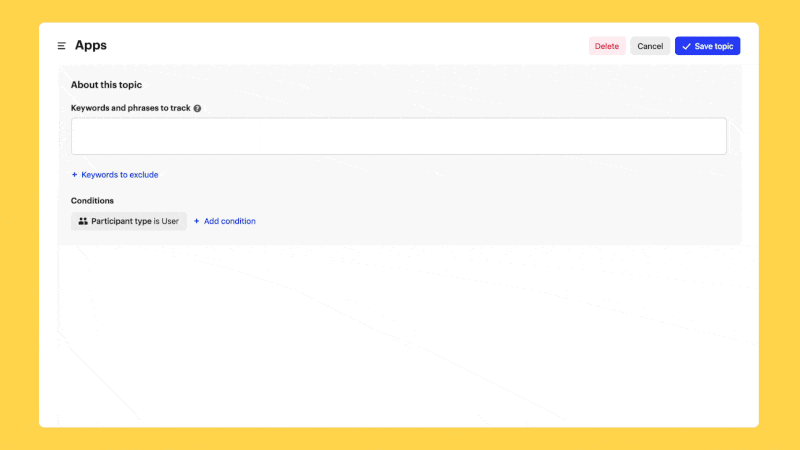The height and width of the screenshot is (450, 800).
Task: Click the About this topic heading
Action: click(x=106, y=85)
